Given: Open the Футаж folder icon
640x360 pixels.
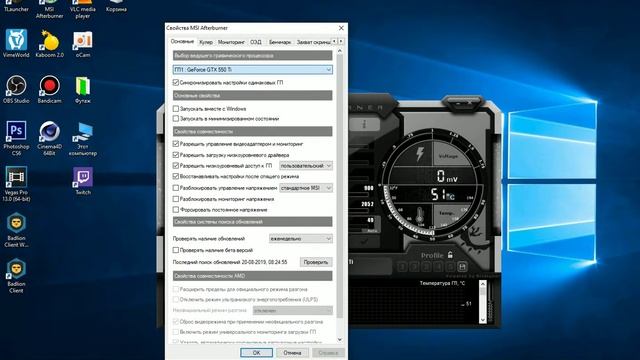Looking at the screenshot, I should [83, 89].
